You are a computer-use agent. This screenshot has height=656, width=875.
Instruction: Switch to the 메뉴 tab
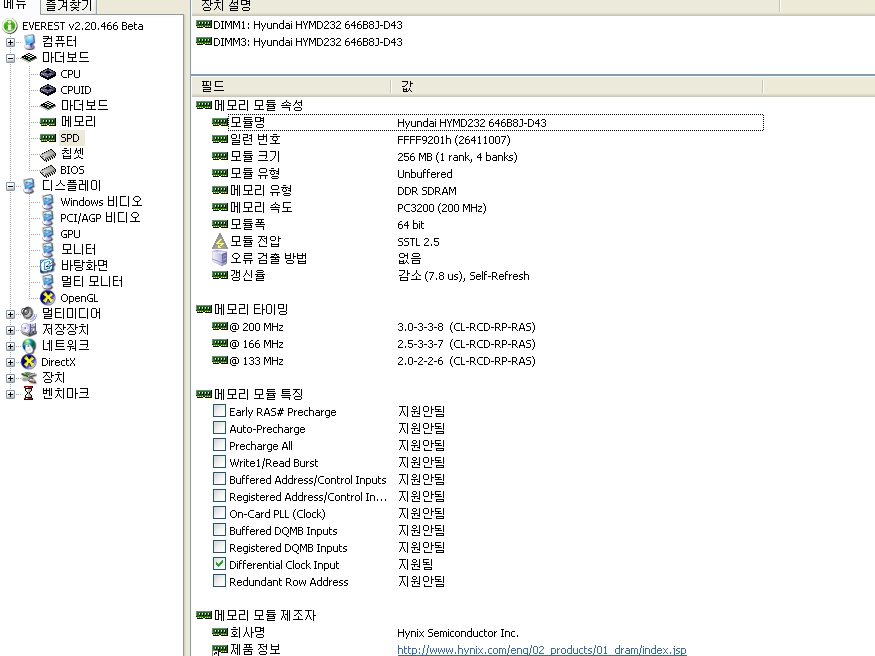17,6
